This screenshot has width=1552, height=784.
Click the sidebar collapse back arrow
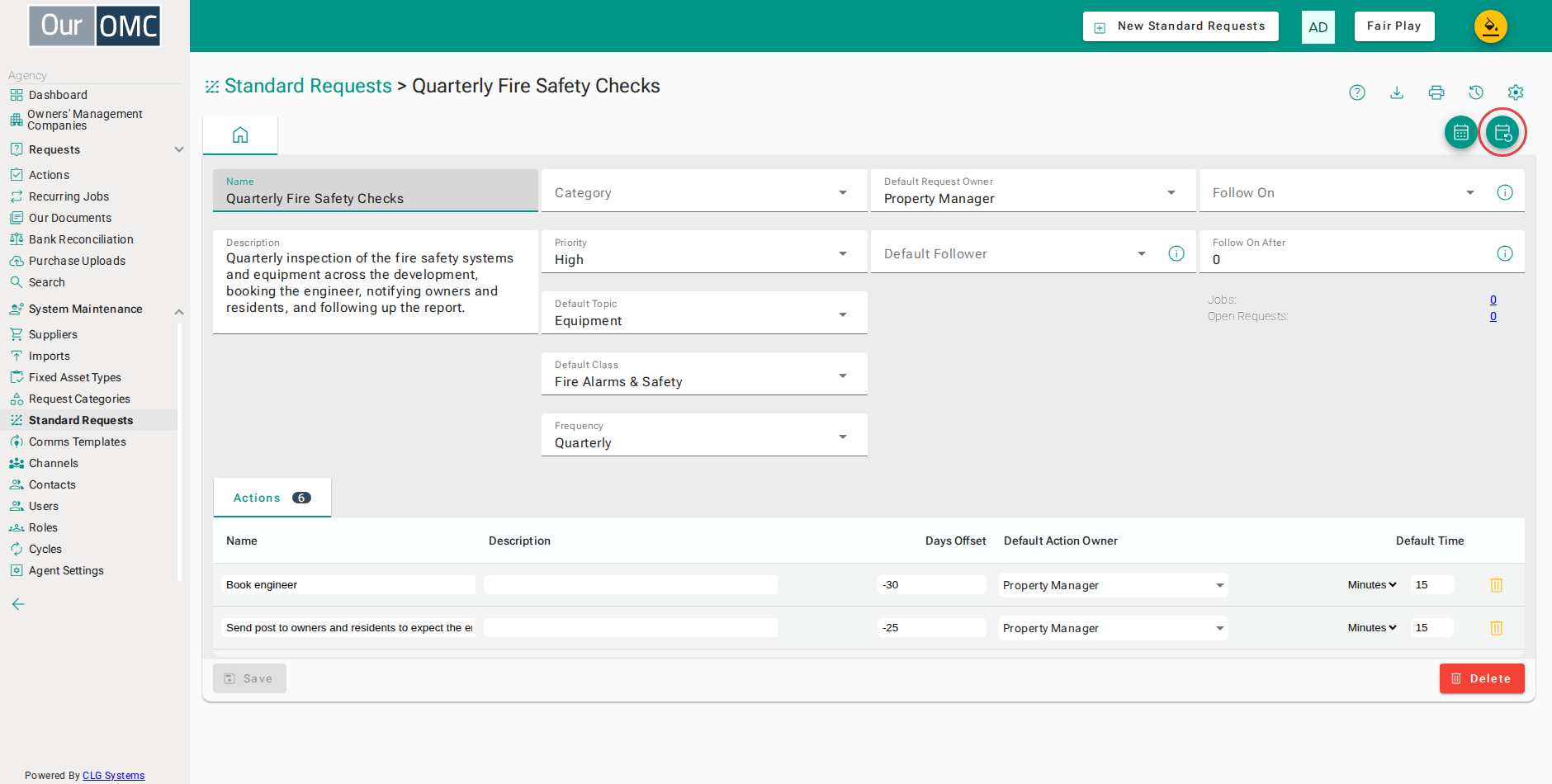coord(18,604)
